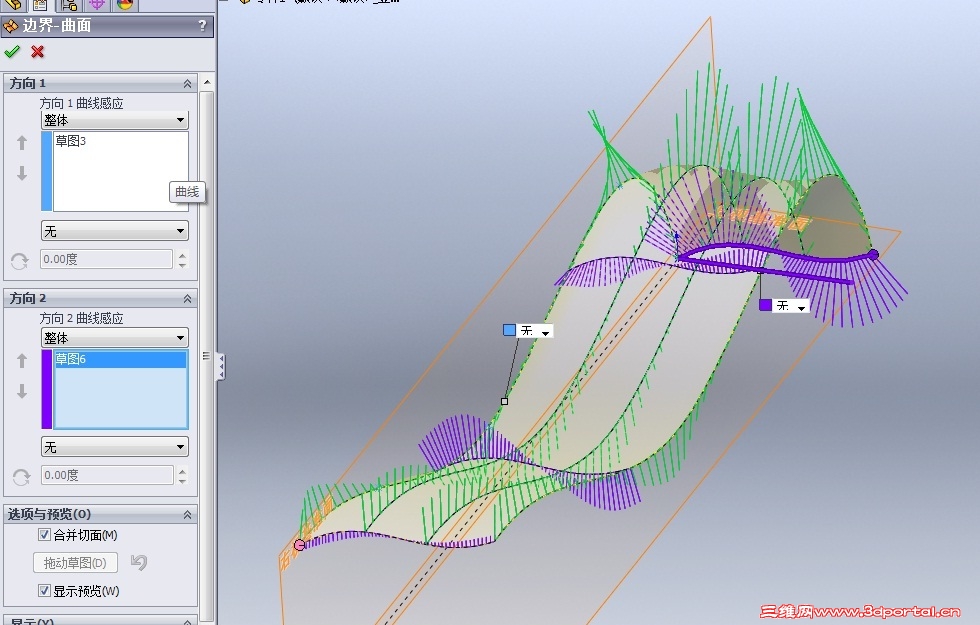Click the blue direction 1 color bar

pyautogui.click(x=46, y=171)
